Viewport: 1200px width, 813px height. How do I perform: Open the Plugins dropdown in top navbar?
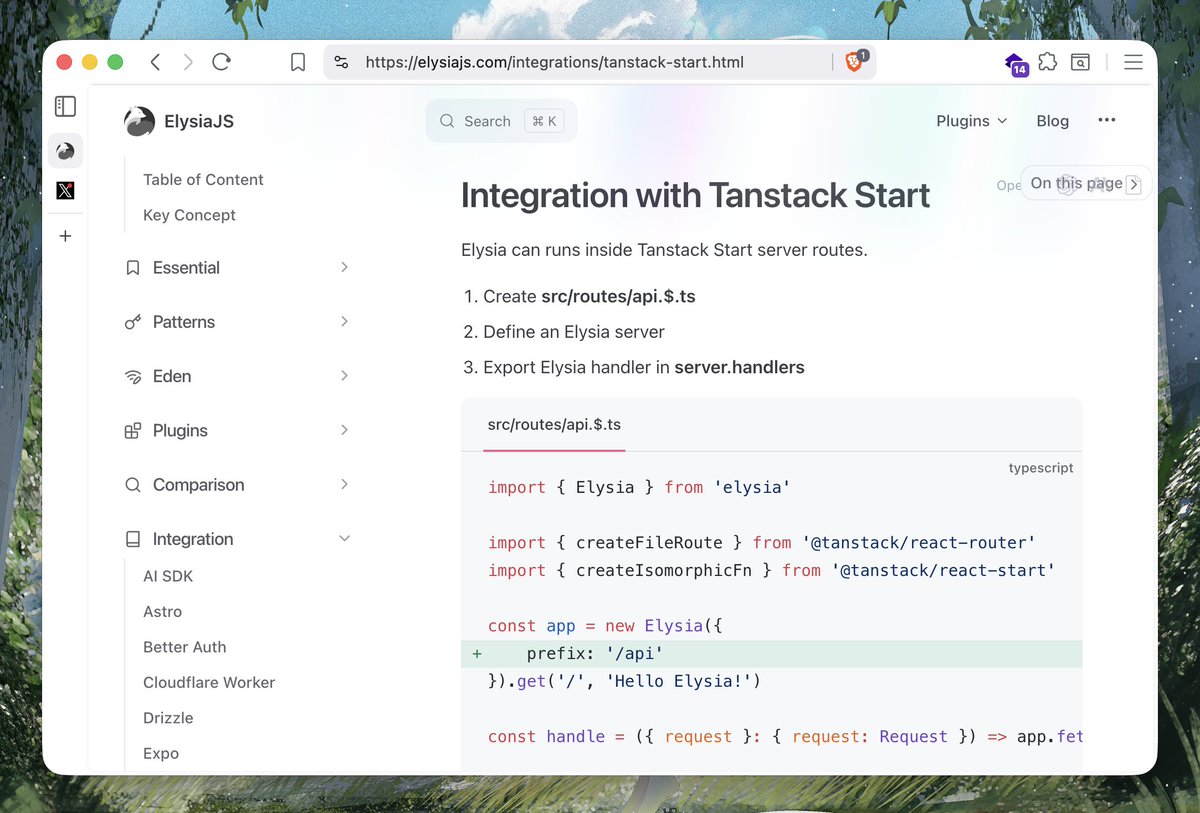pyautogui.click(x=971, y=121)
